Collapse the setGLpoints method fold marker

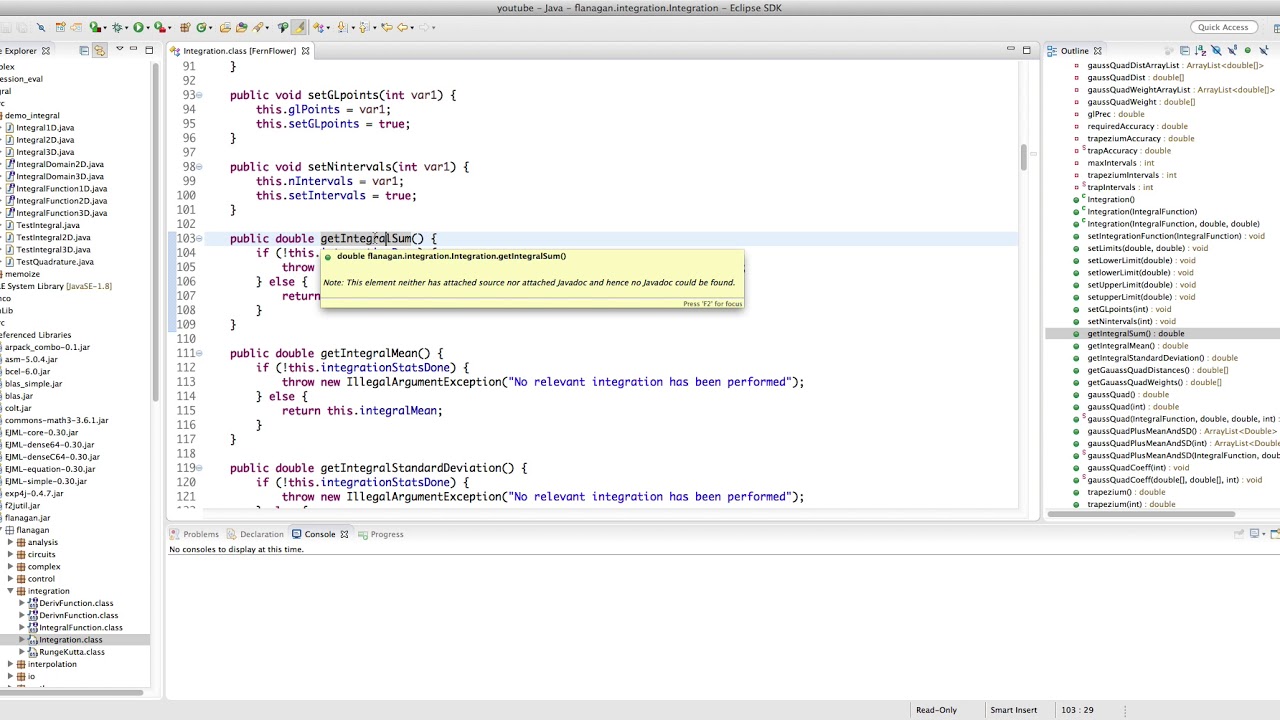[199, 95]
